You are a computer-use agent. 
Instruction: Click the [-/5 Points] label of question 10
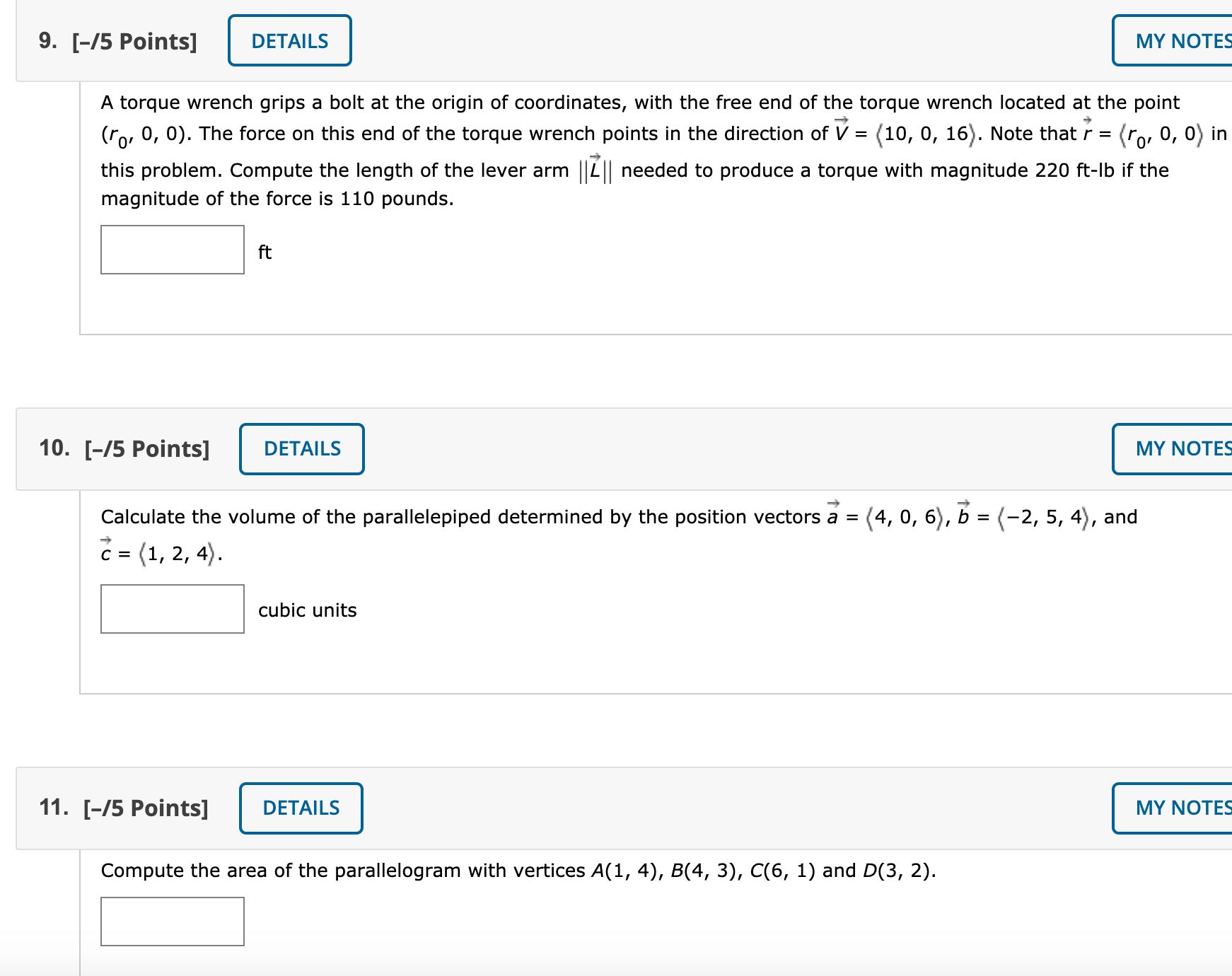145,448
